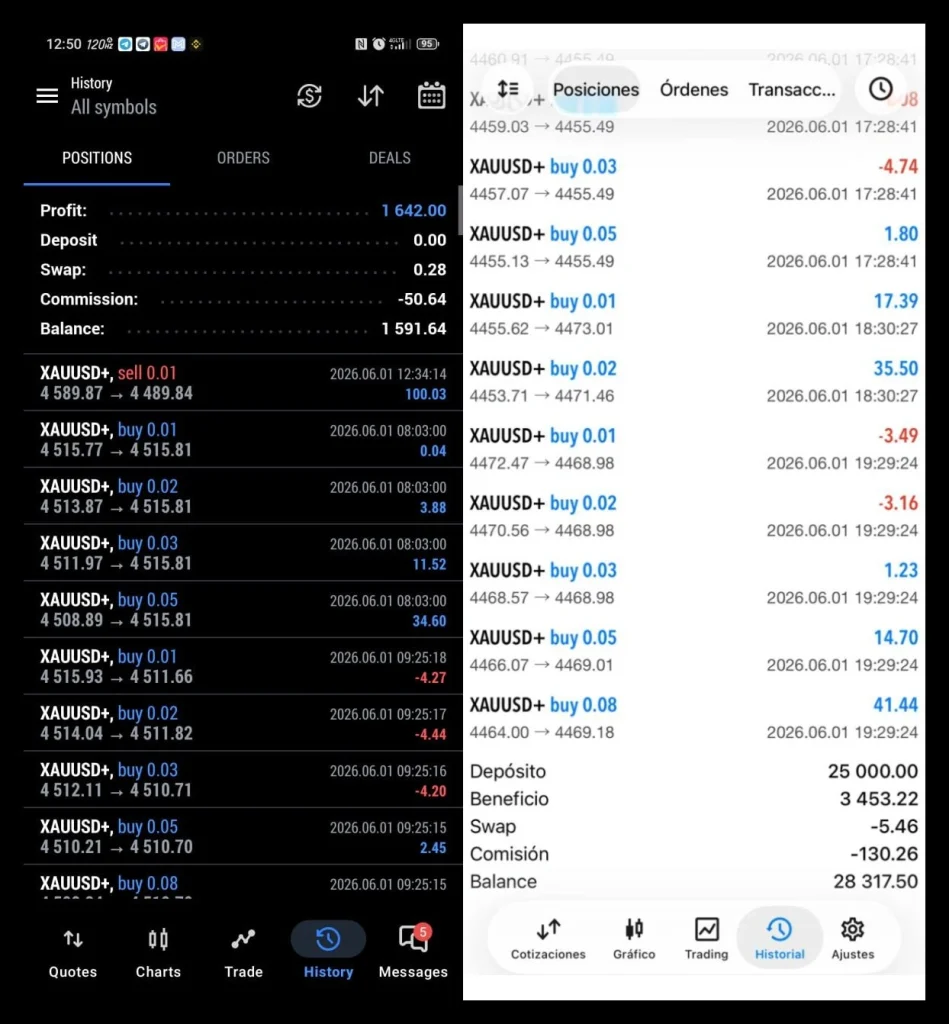Viewport: 949px width, 1024px height.
Task: Tap the Commission value -50.64
Action: (x=422, y=299)
